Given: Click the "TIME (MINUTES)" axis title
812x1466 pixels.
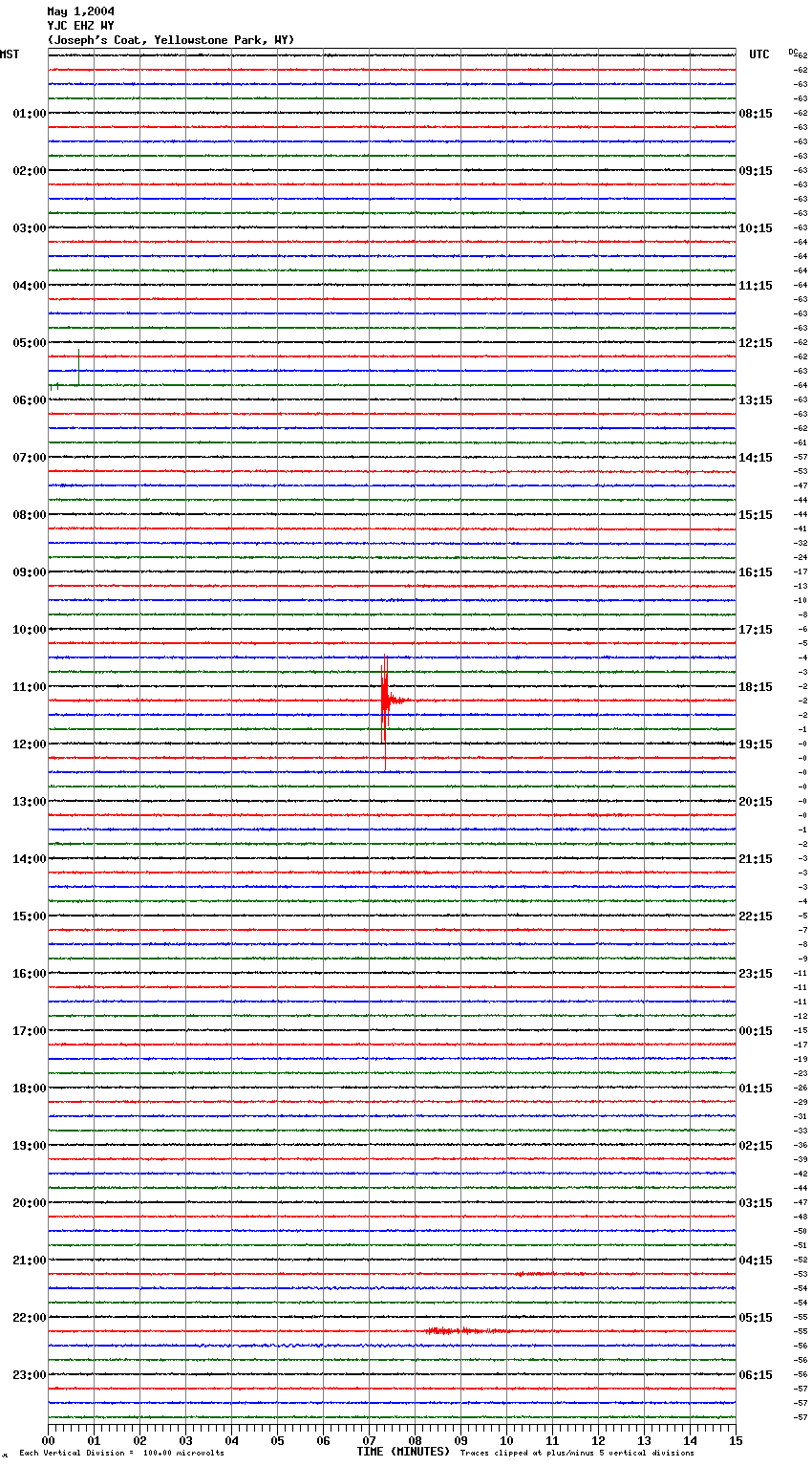Looking at the screenshot, I should click(x=403, y=1452).
